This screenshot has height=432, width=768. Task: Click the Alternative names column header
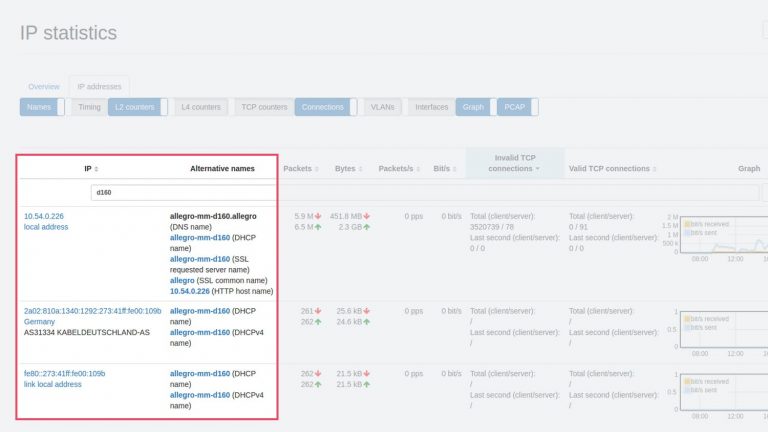pos(222,168)
